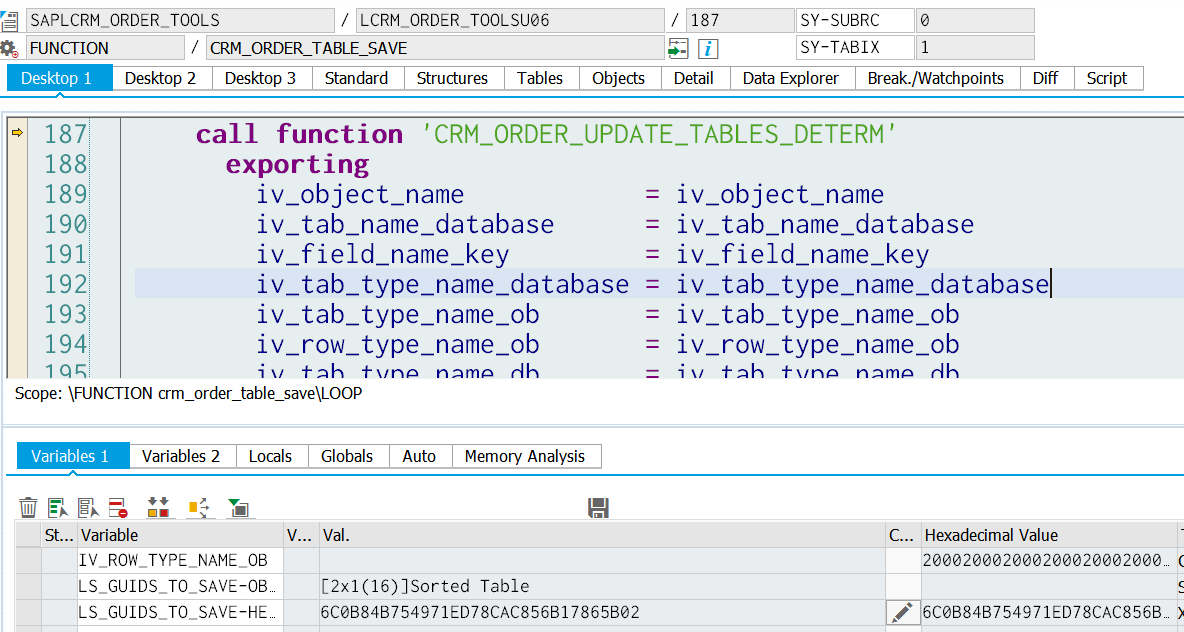
Task: Open the Detail tab
Action: click(694, 79)
